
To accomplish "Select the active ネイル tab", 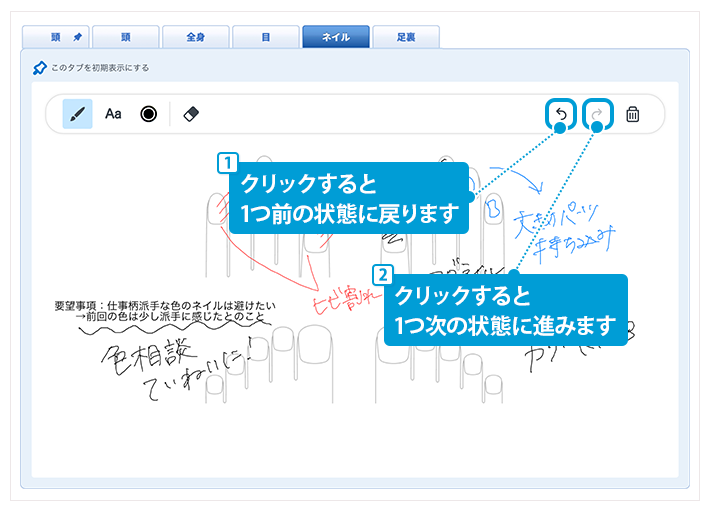I will [x=335, y=37].
